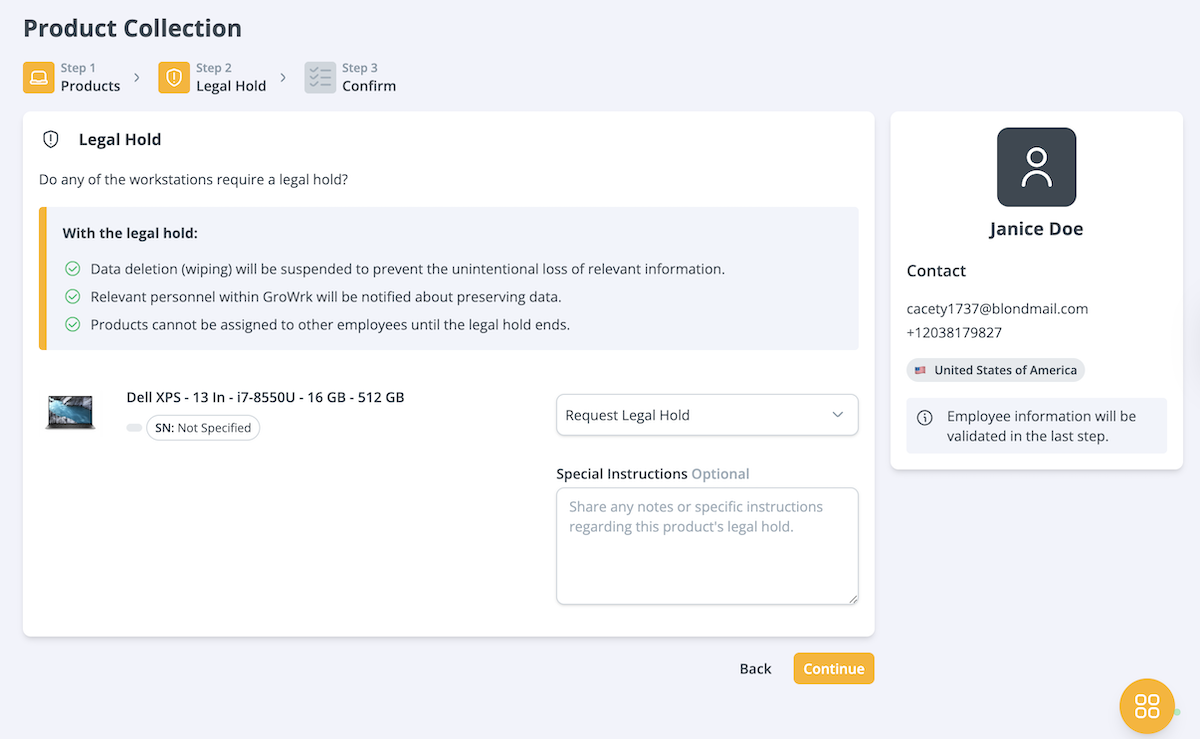Click the Step 2 Legal Hold shield icon

[x=174, y=78]
